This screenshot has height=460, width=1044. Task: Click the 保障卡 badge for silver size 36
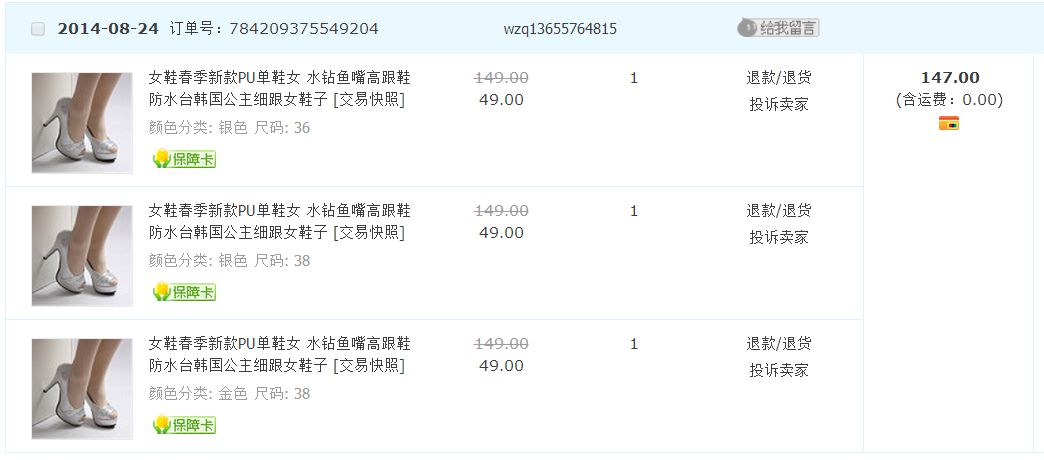pyautogui.click(x=184, y=159)
